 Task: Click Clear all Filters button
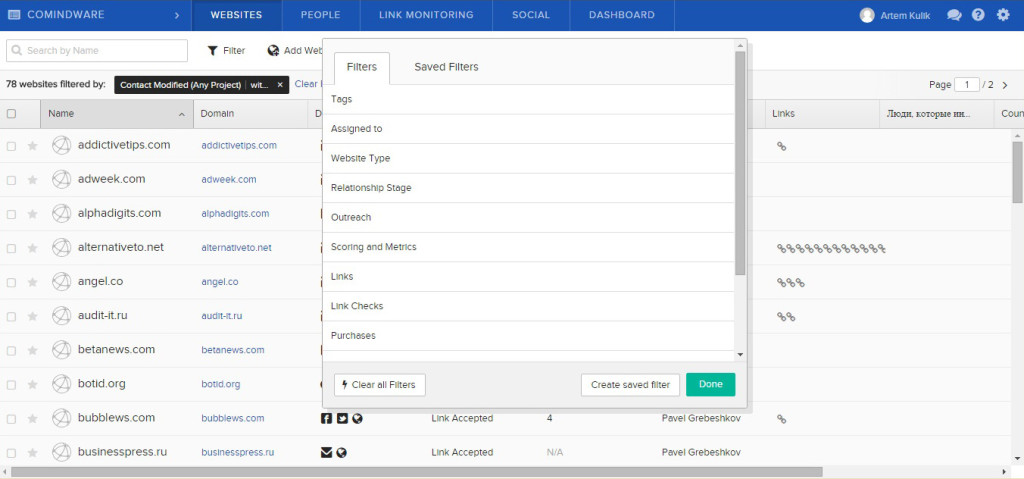381,385
